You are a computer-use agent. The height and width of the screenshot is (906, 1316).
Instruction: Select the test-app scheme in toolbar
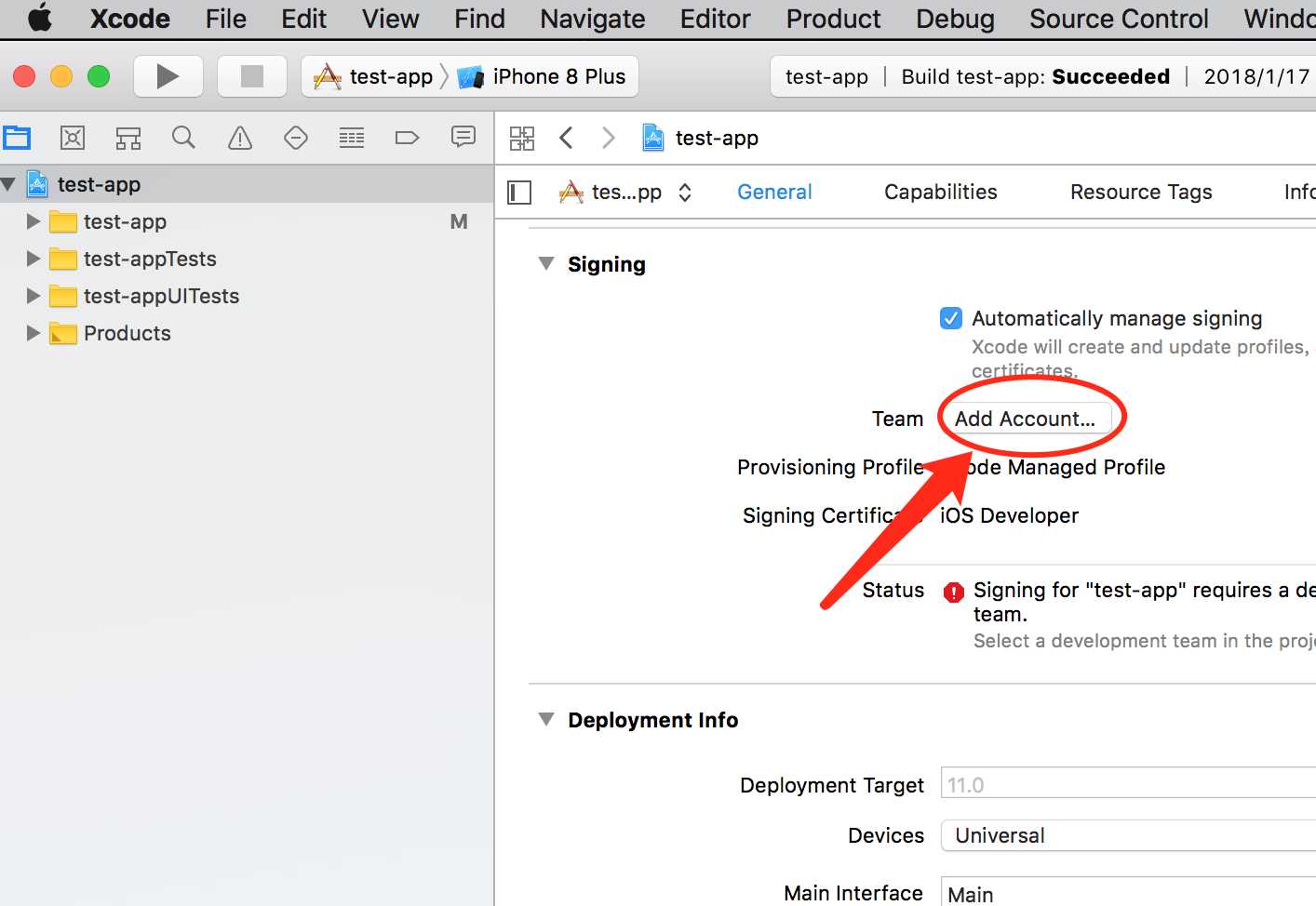point(374,76)
